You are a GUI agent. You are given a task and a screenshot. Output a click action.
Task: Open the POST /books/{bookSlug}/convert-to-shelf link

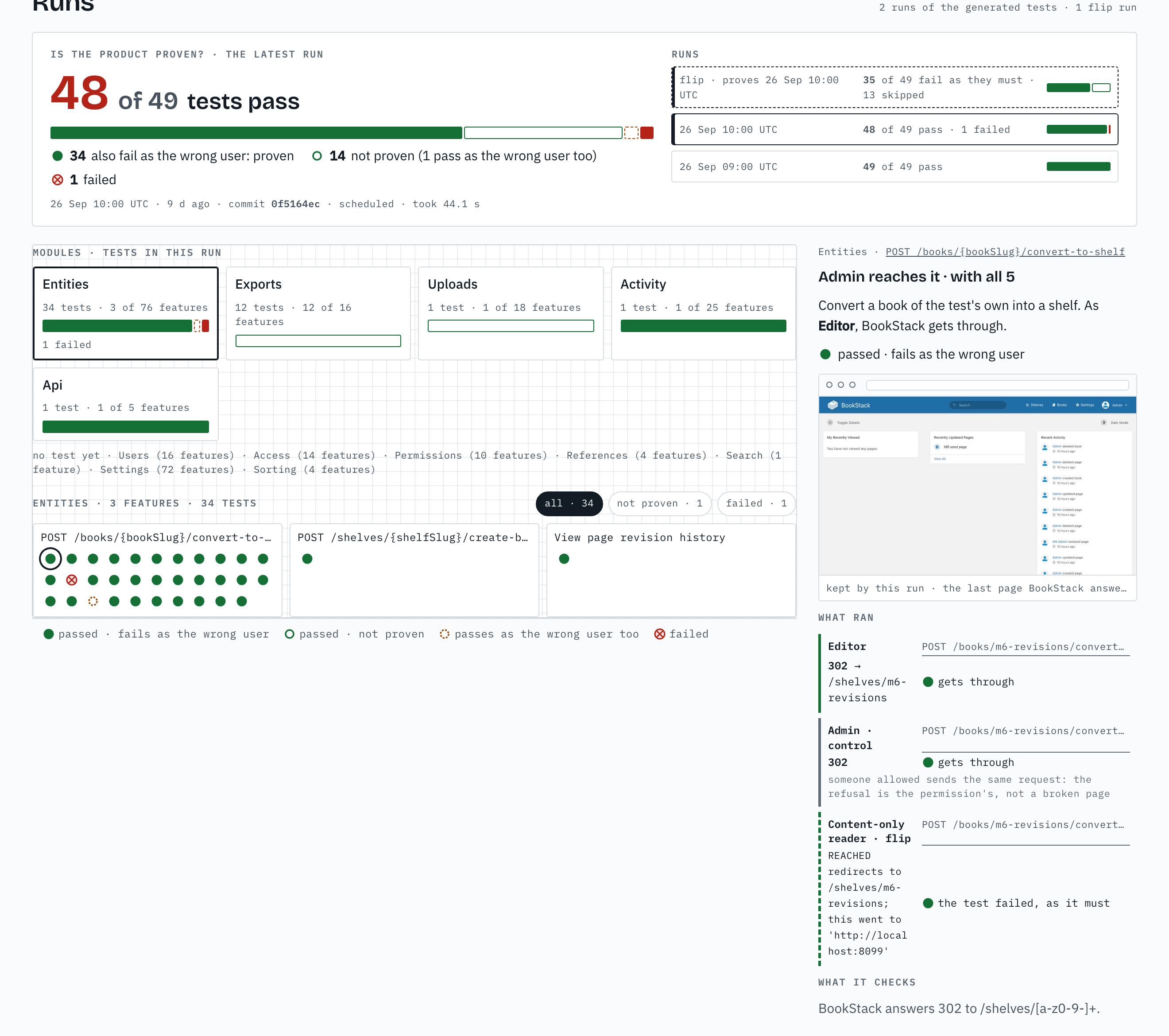click(1005, 252)
